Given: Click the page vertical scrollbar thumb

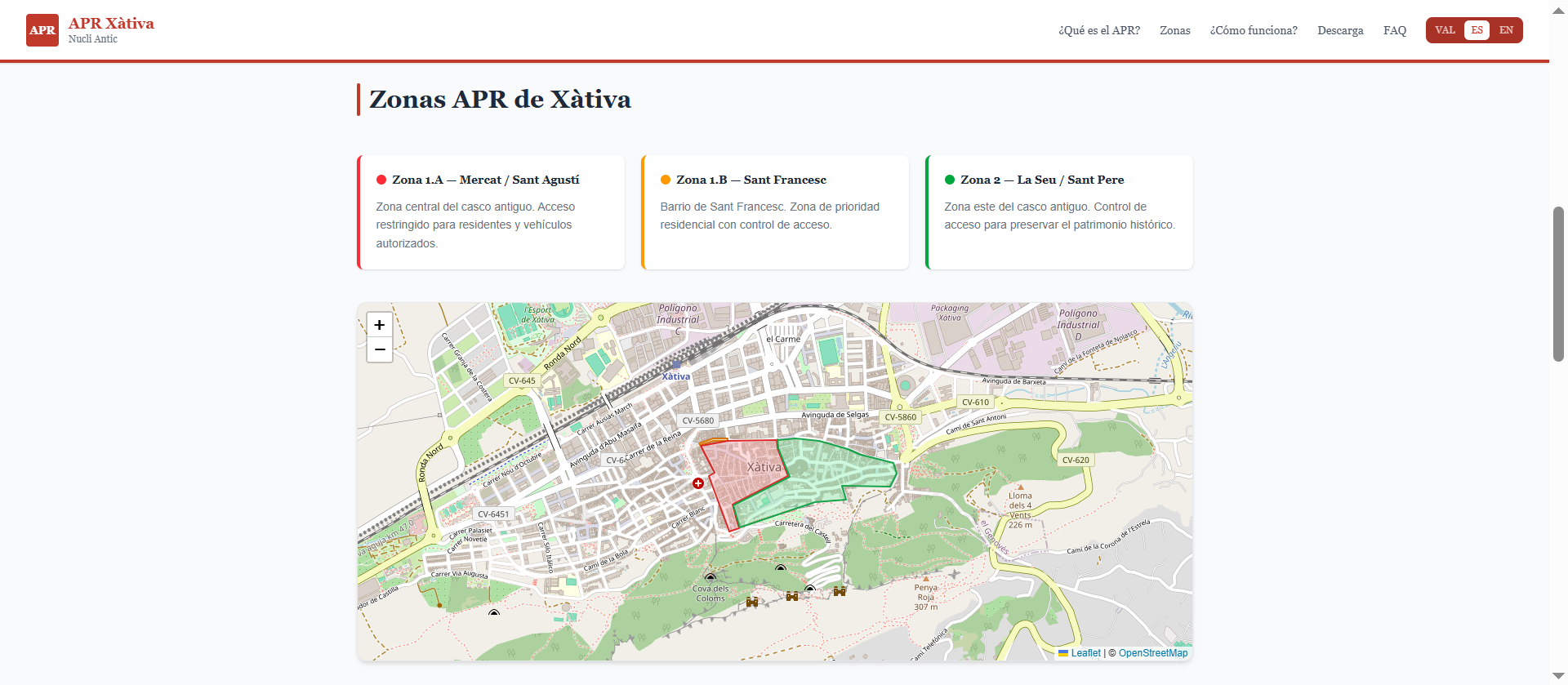Looking at the screenshot, I should pos(1558,284).
